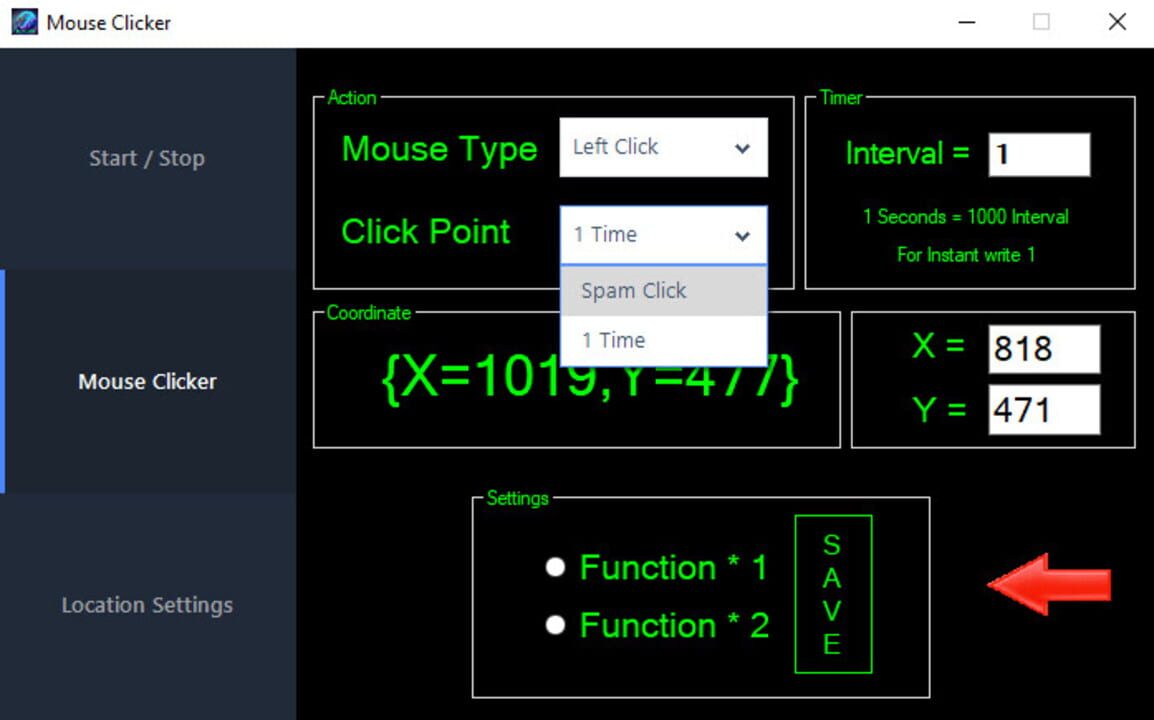
Task: Edit the X coordinate value 818
Action: (1043, 348)
